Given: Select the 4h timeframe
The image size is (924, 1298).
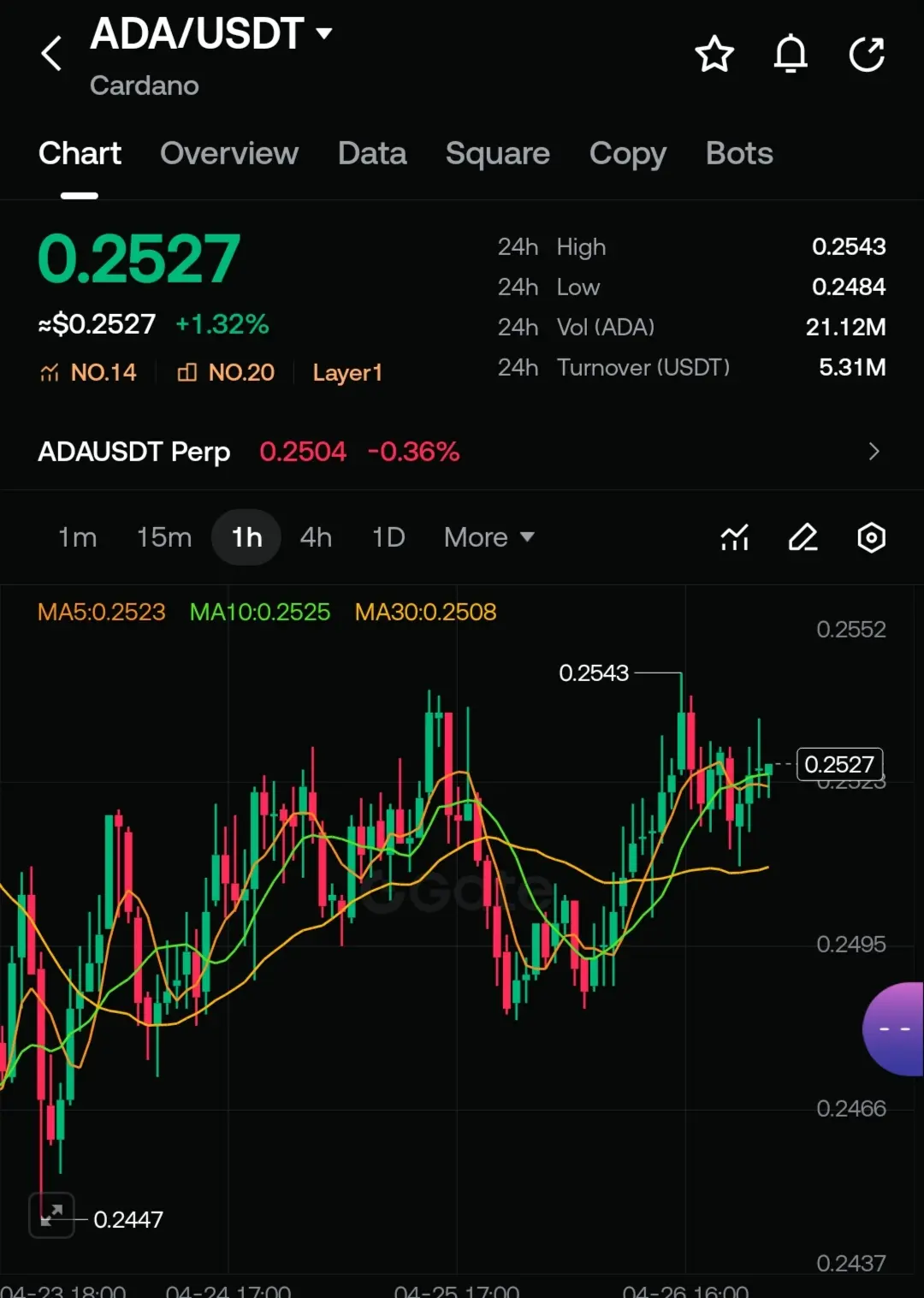Looking at the screenshot, I should (316, 537).
